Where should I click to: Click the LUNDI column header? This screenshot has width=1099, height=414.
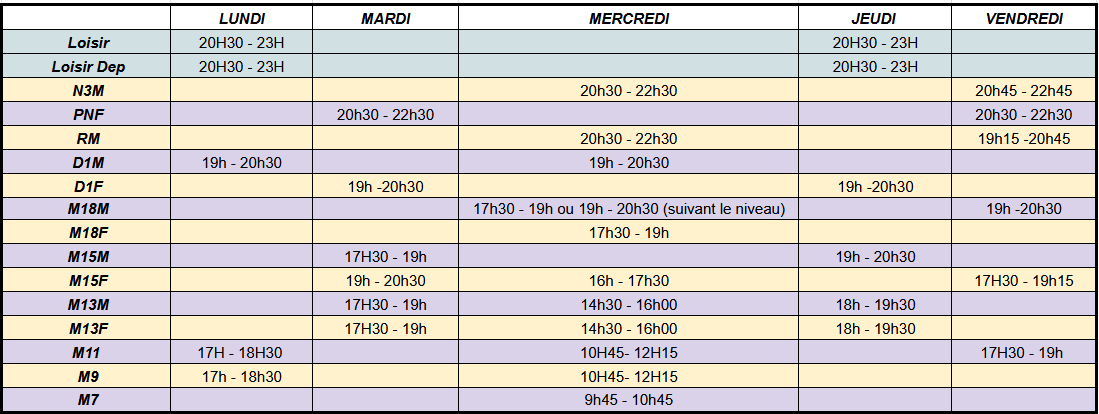tap(242, 19)
